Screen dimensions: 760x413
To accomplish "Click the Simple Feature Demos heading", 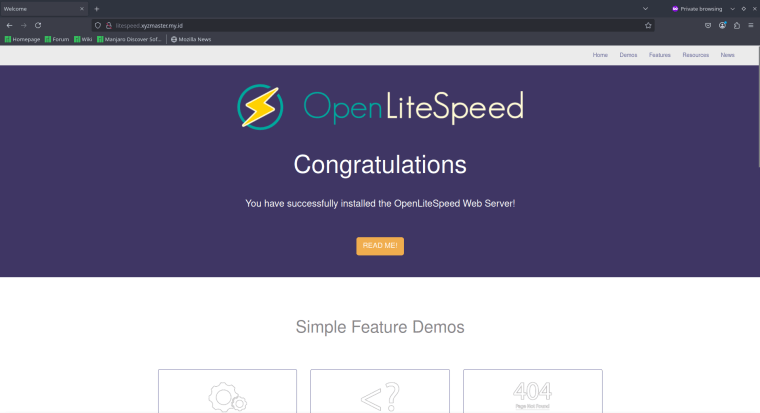I will pos(380,327).
